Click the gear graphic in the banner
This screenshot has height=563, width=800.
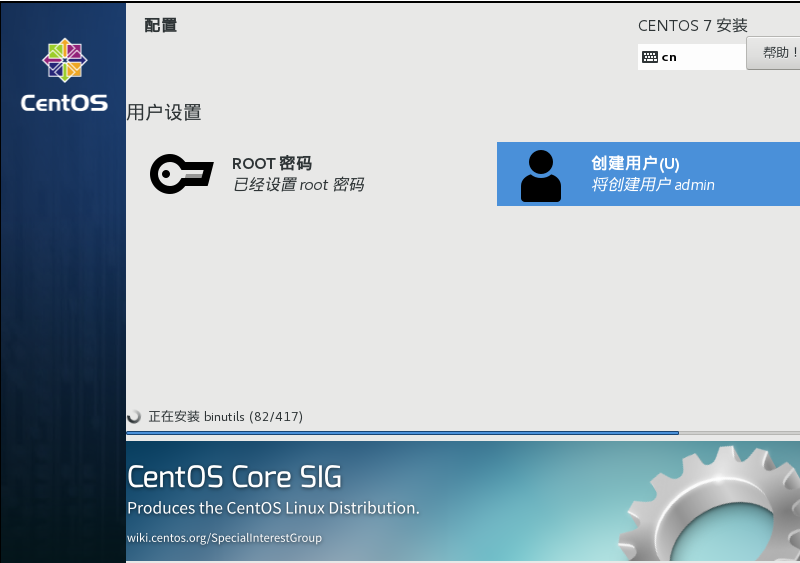point(709,503)
